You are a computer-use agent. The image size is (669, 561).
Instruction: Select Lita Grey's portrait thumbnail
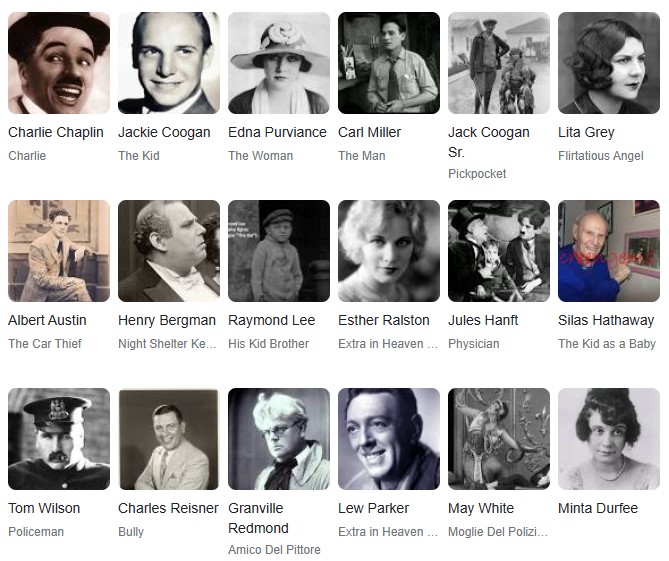[x=609, y=63]
